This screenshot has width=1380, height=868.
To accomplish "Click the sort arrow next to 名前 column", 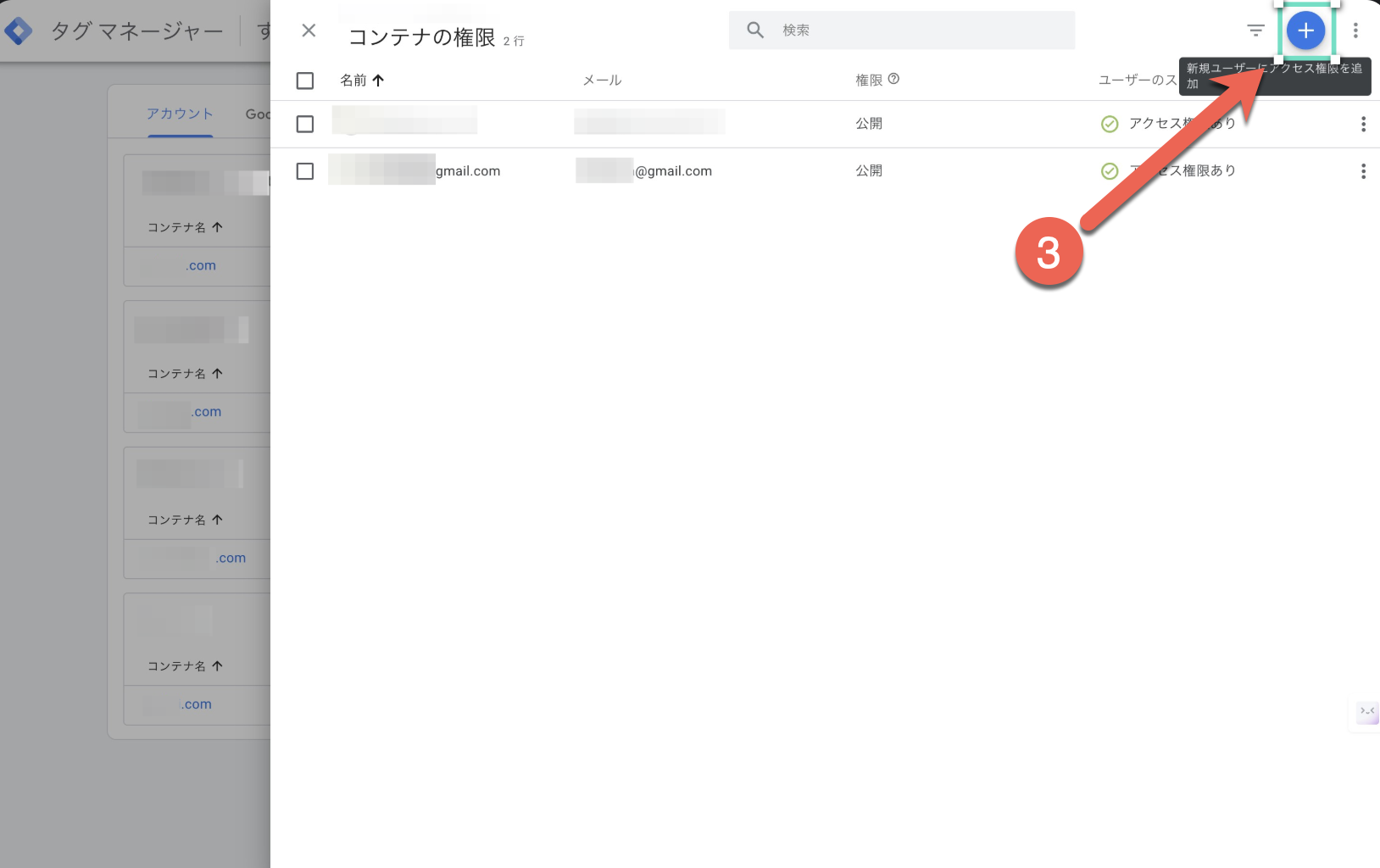I will pos(380,80).
